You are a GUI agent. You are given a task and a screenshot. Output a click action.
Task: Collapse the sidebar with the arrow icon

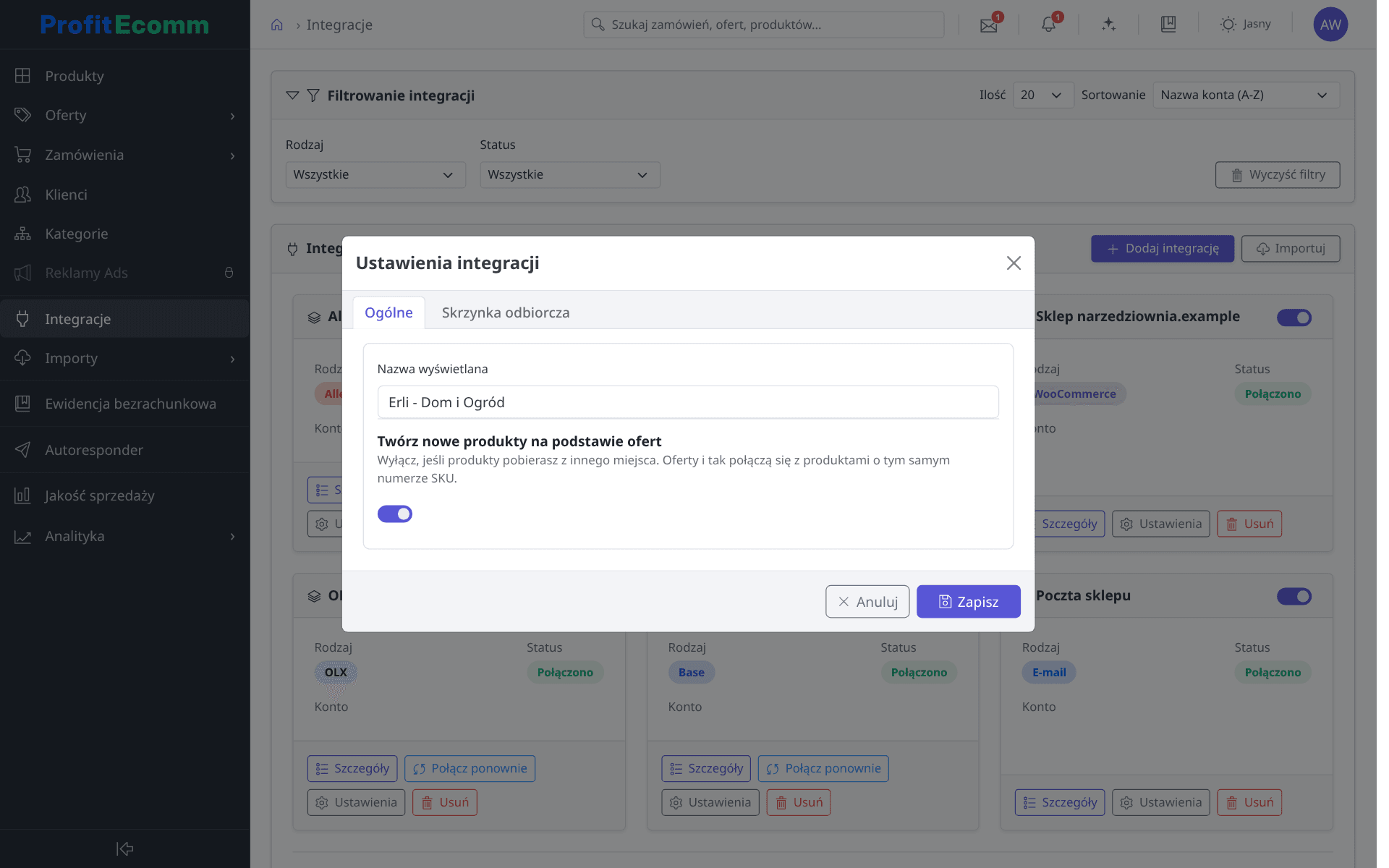(x=124, y=848)
